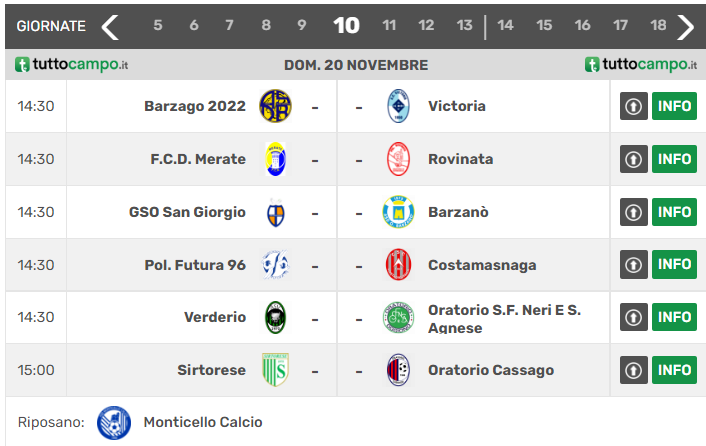
Task: Select matchday 5 tab
Action: (158, 26)
